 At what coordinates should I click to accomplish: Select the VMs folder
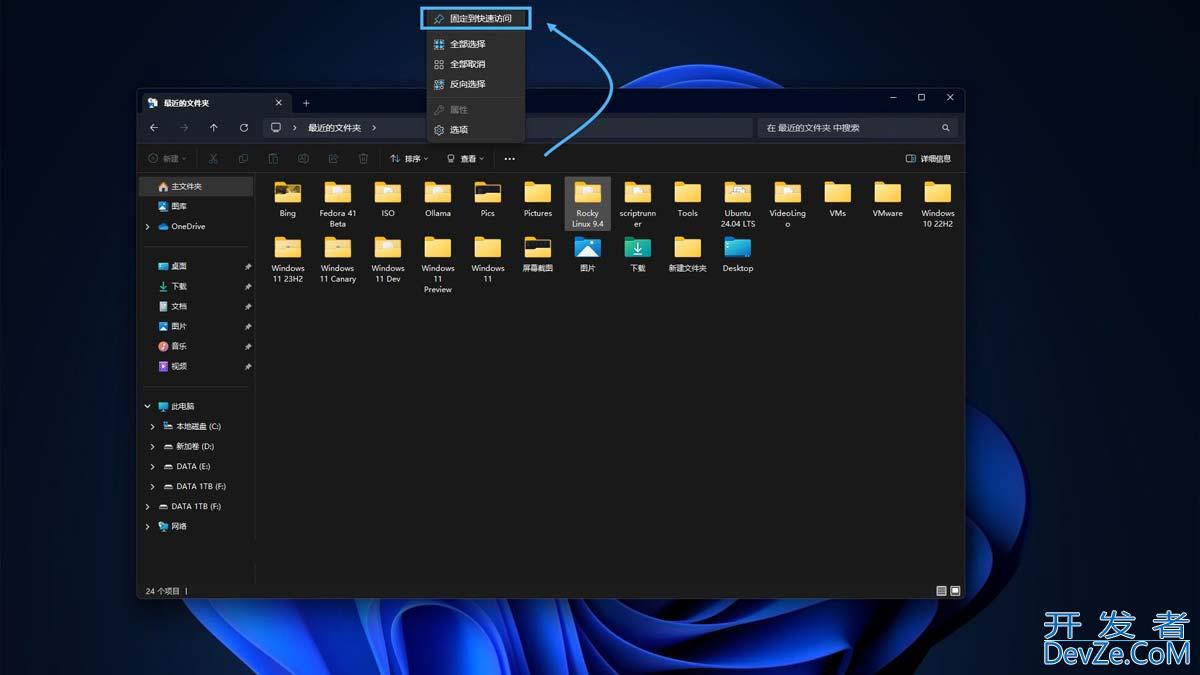tap(838, 199)
